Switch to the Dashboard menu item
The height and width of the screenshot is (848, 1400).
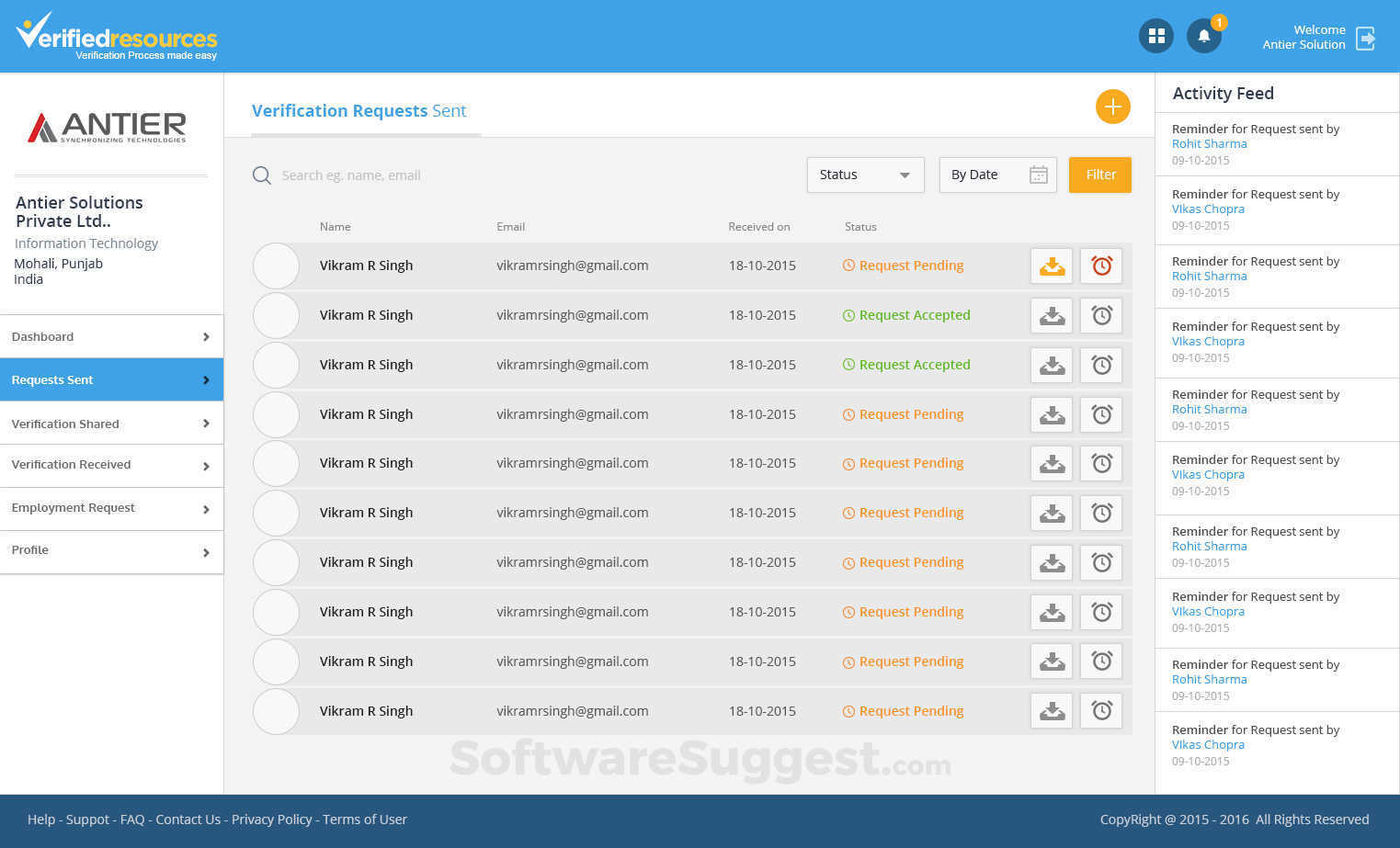pos(42,336)
